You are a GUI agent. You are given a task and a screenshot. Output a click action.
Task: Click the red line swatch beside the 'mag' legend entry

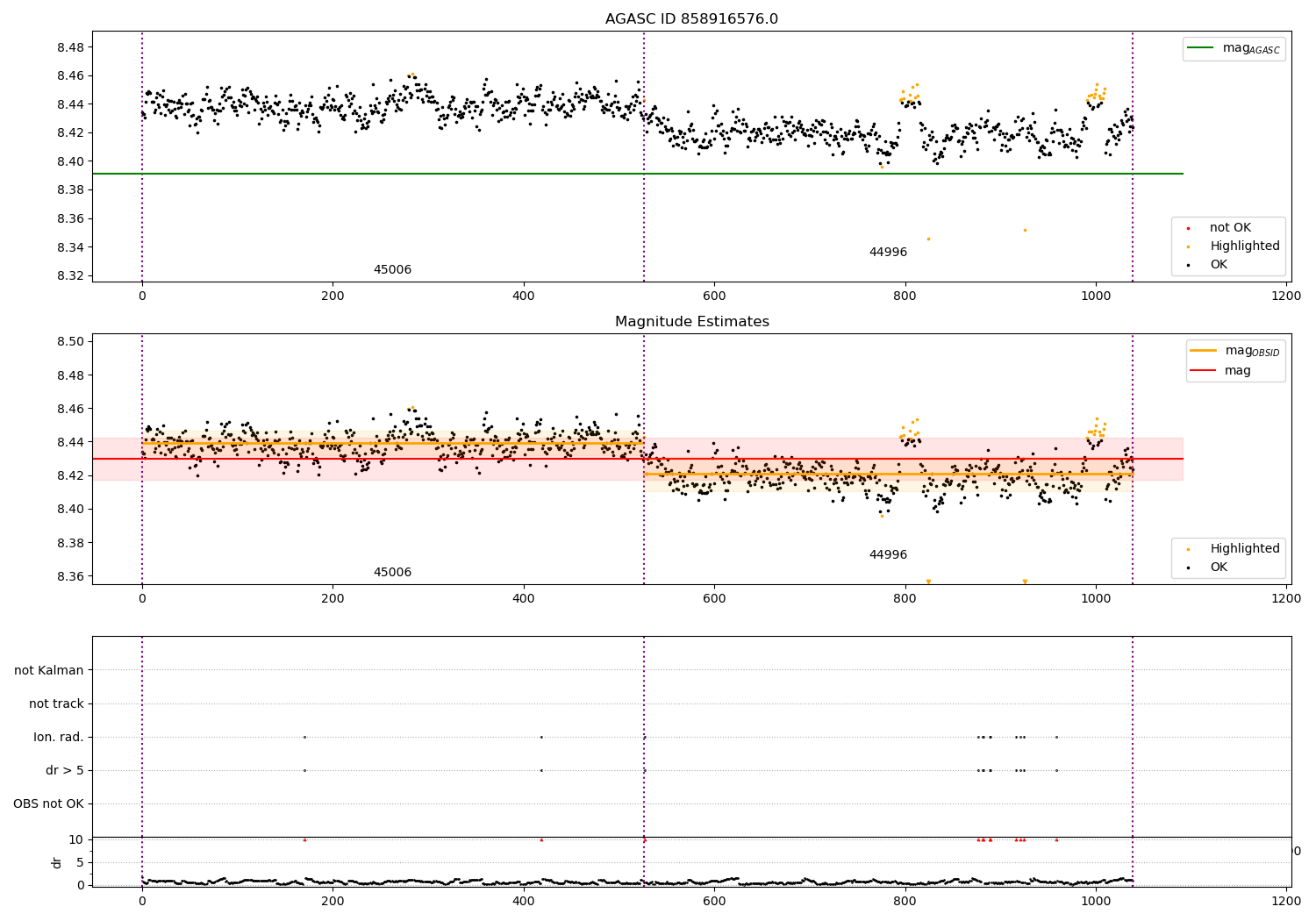(x=1204, y=371)
